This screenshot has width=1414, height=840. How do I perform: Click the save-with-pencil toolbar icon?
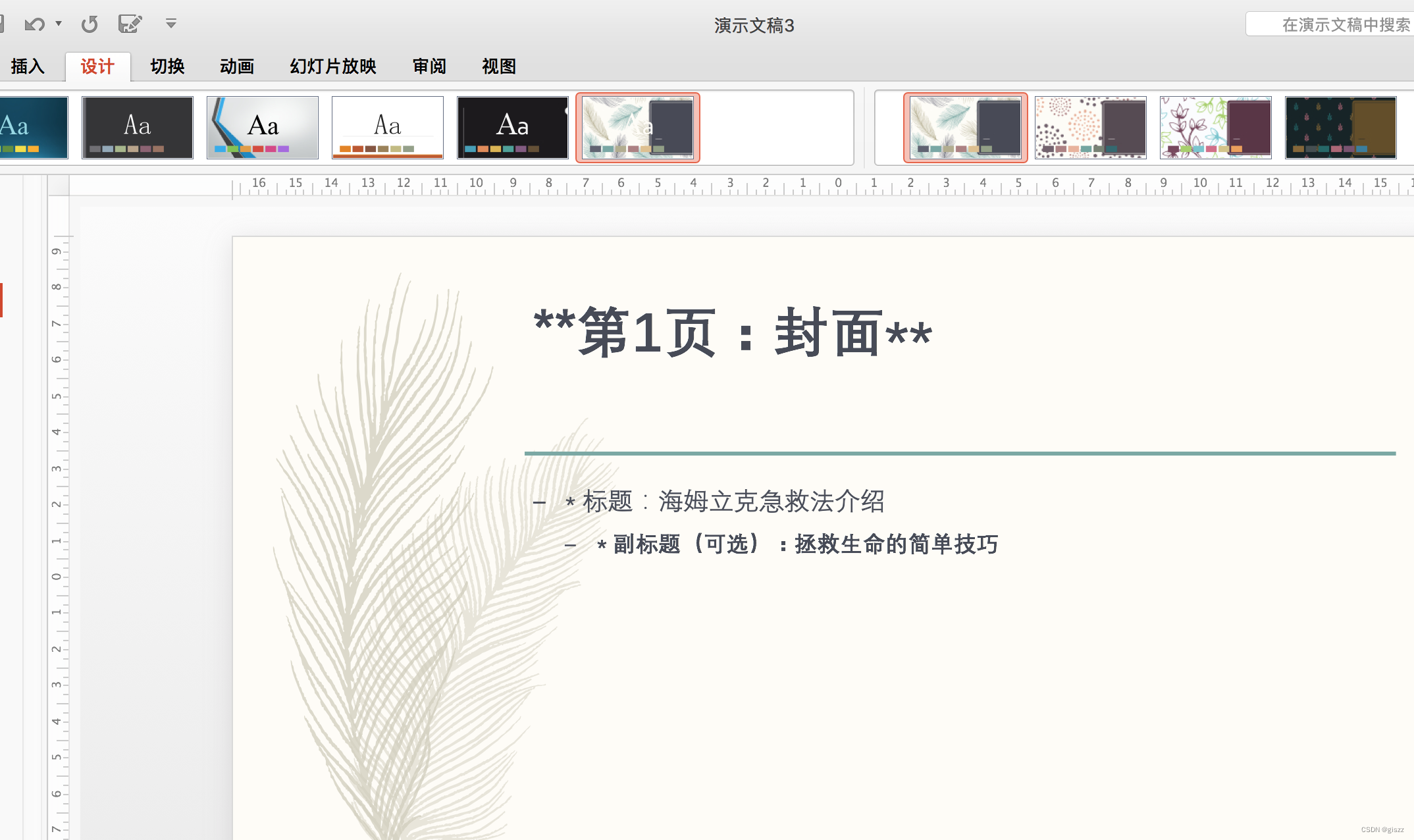click(x=130, y=24)
